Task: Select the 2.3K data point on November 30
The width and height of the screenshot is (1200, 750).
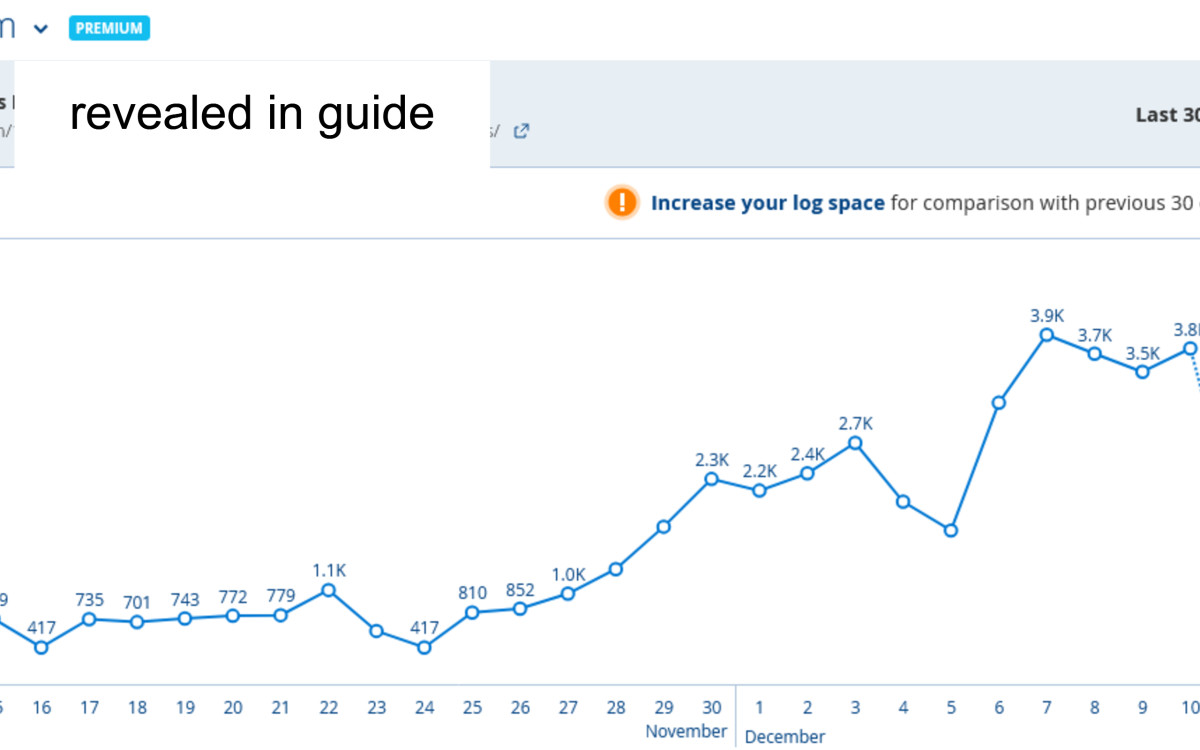Action: pos(711,479)
